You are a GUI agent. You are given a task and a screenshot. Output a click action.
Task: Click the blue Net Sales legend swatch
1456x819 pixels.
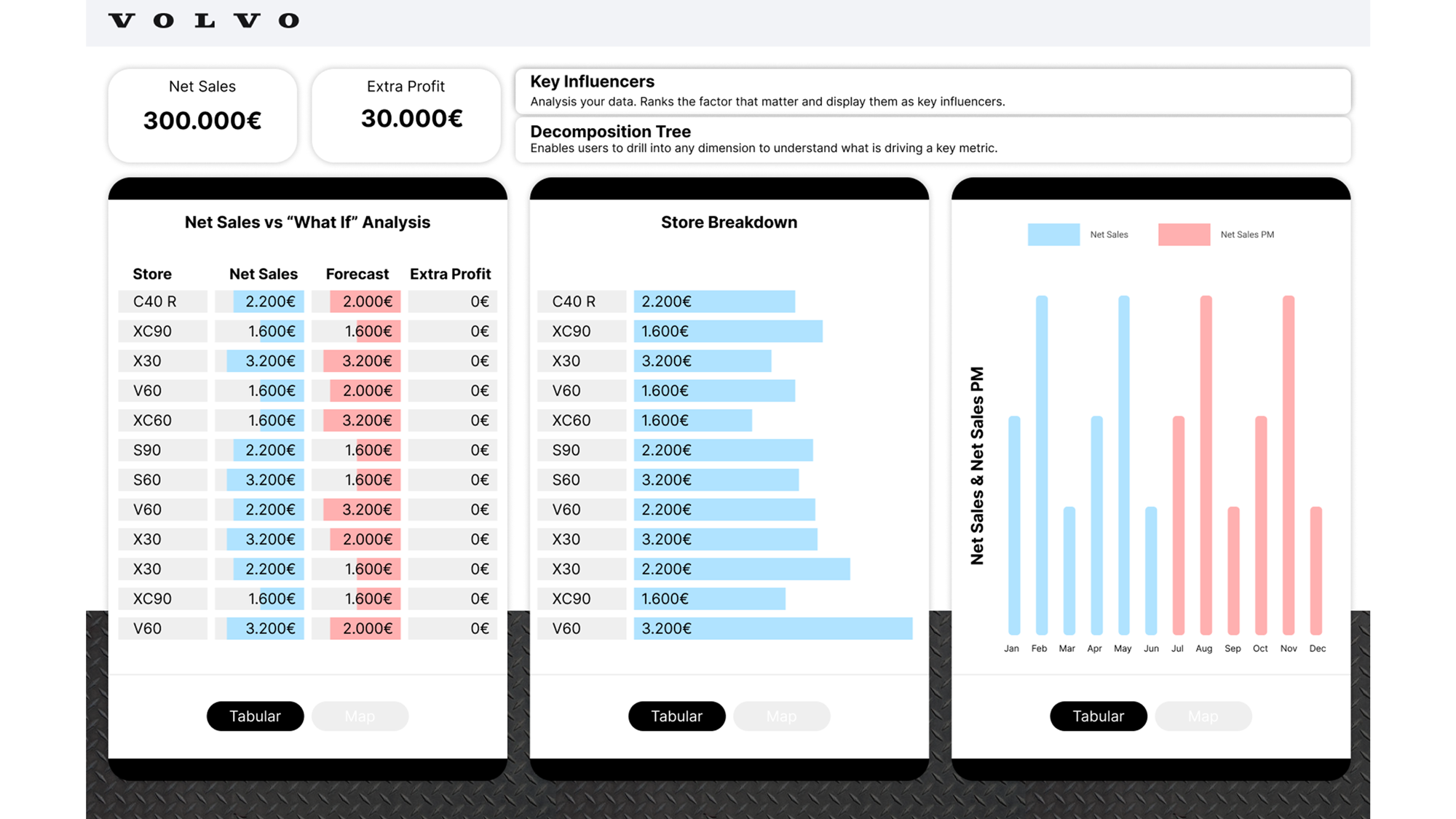(1053, 234)
